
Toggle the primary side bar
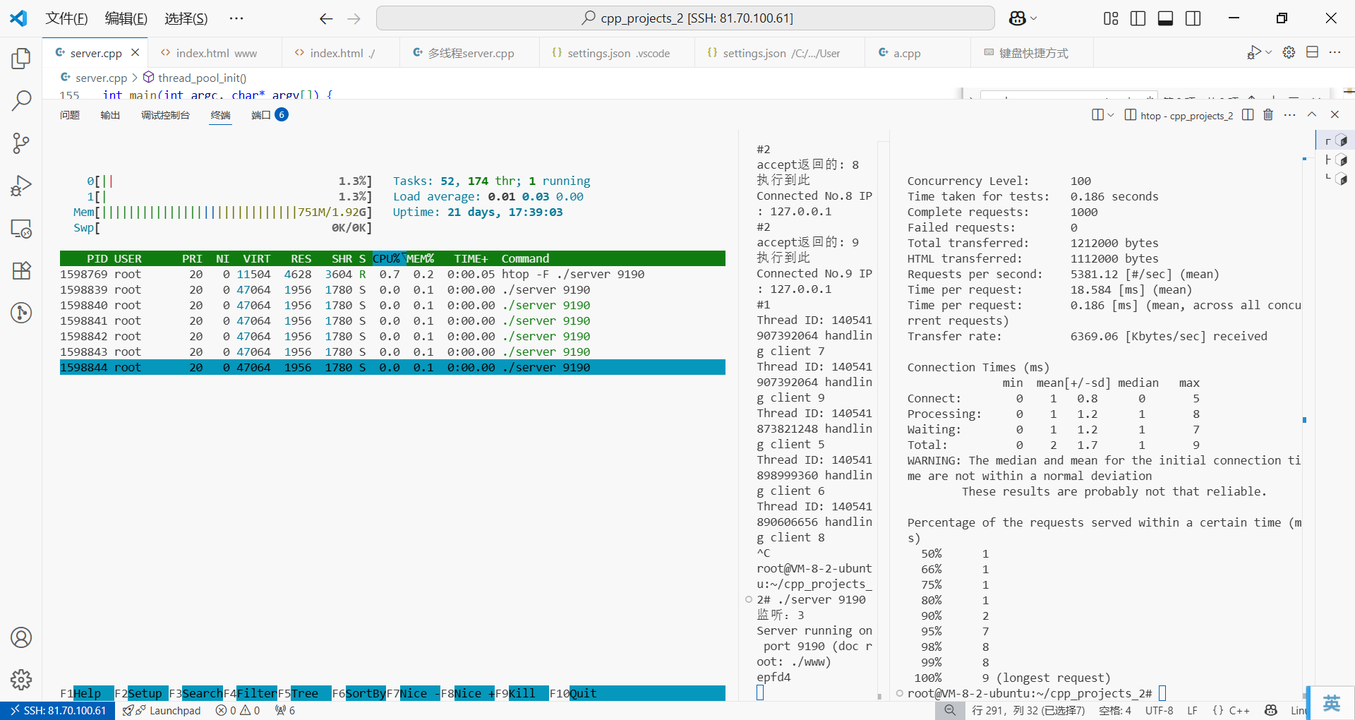(1138, 18)
